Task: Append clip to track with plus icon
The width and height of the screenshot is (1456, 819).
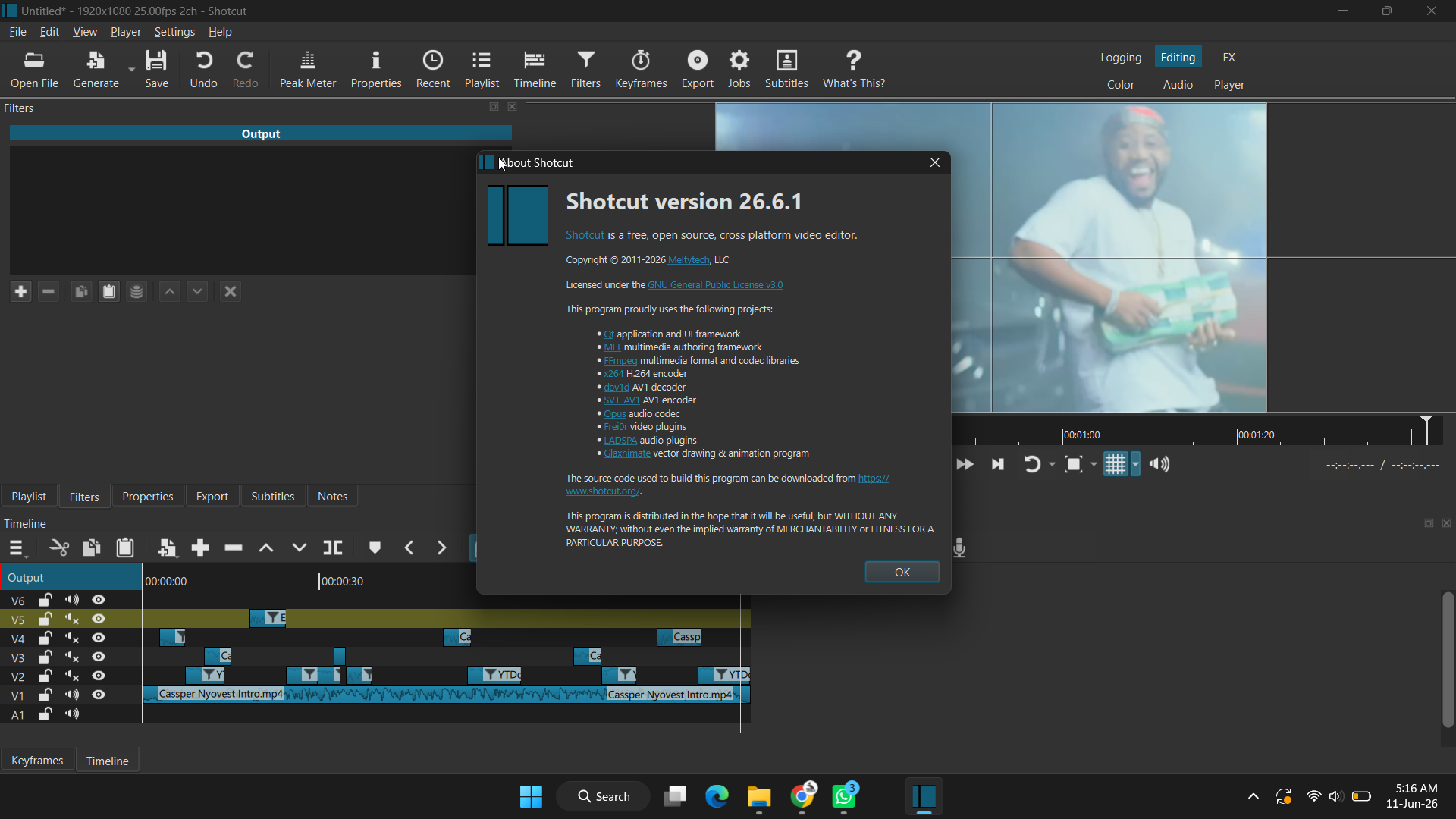Action: click(200, 548)
